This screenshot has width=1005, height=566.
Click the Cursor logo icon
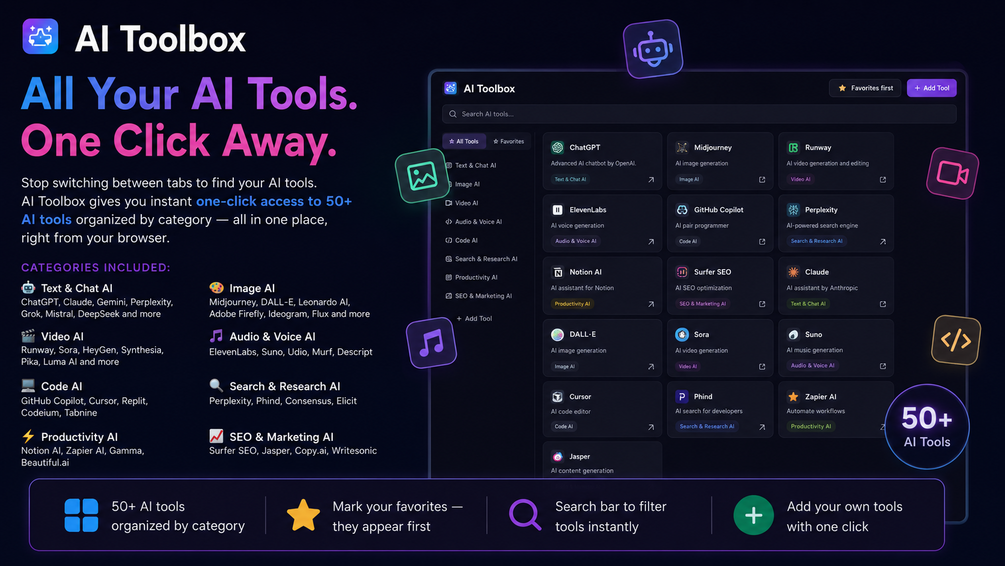[557, 396]
